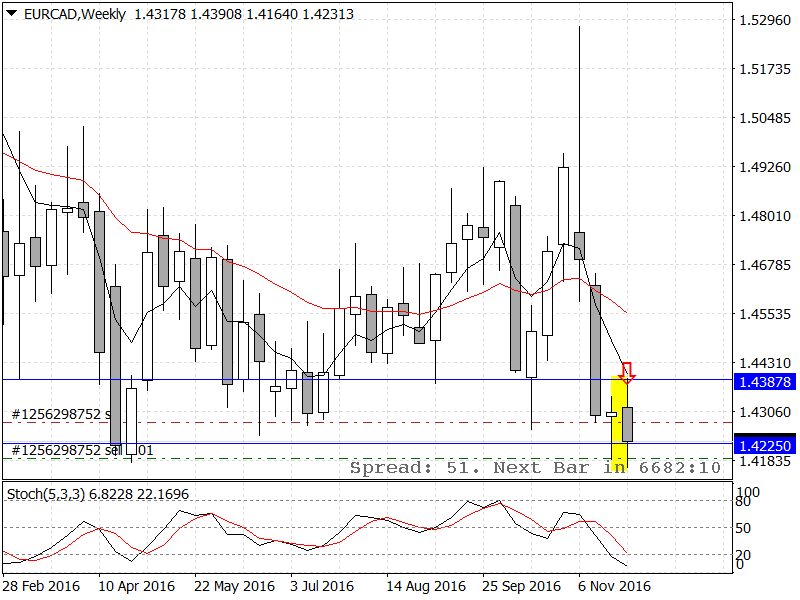Click the 14 Aug 2016 date label
Screen dimensions: 800x600
[x=426, y=586]
